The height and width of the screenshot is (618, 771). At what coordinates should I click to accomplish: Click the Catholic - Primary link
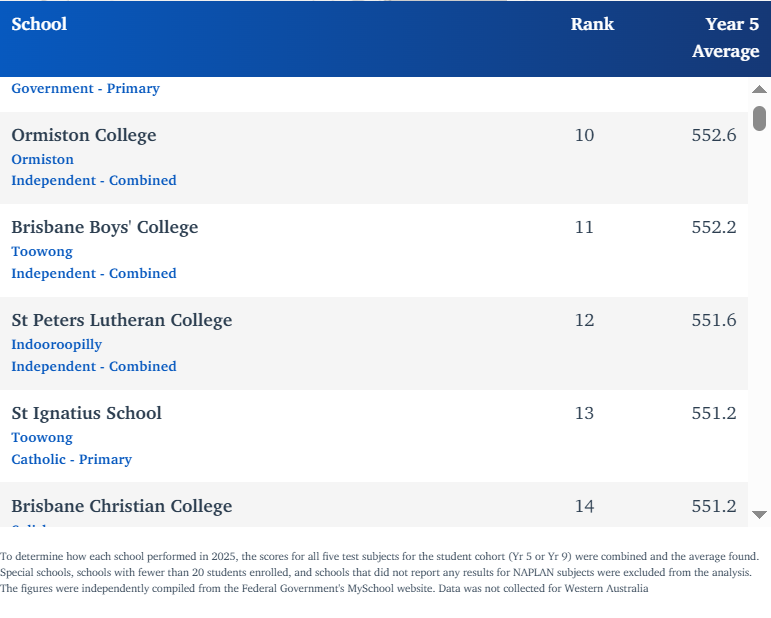[72, 460]
